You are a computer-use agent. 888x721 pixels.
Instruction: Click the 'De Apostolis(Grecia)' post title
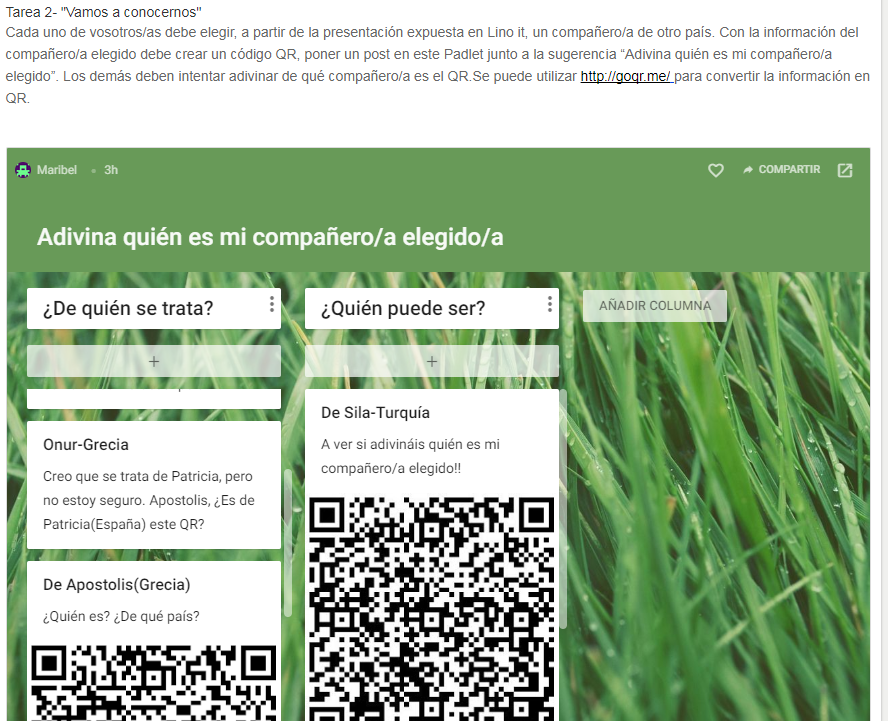pos(117,585)
